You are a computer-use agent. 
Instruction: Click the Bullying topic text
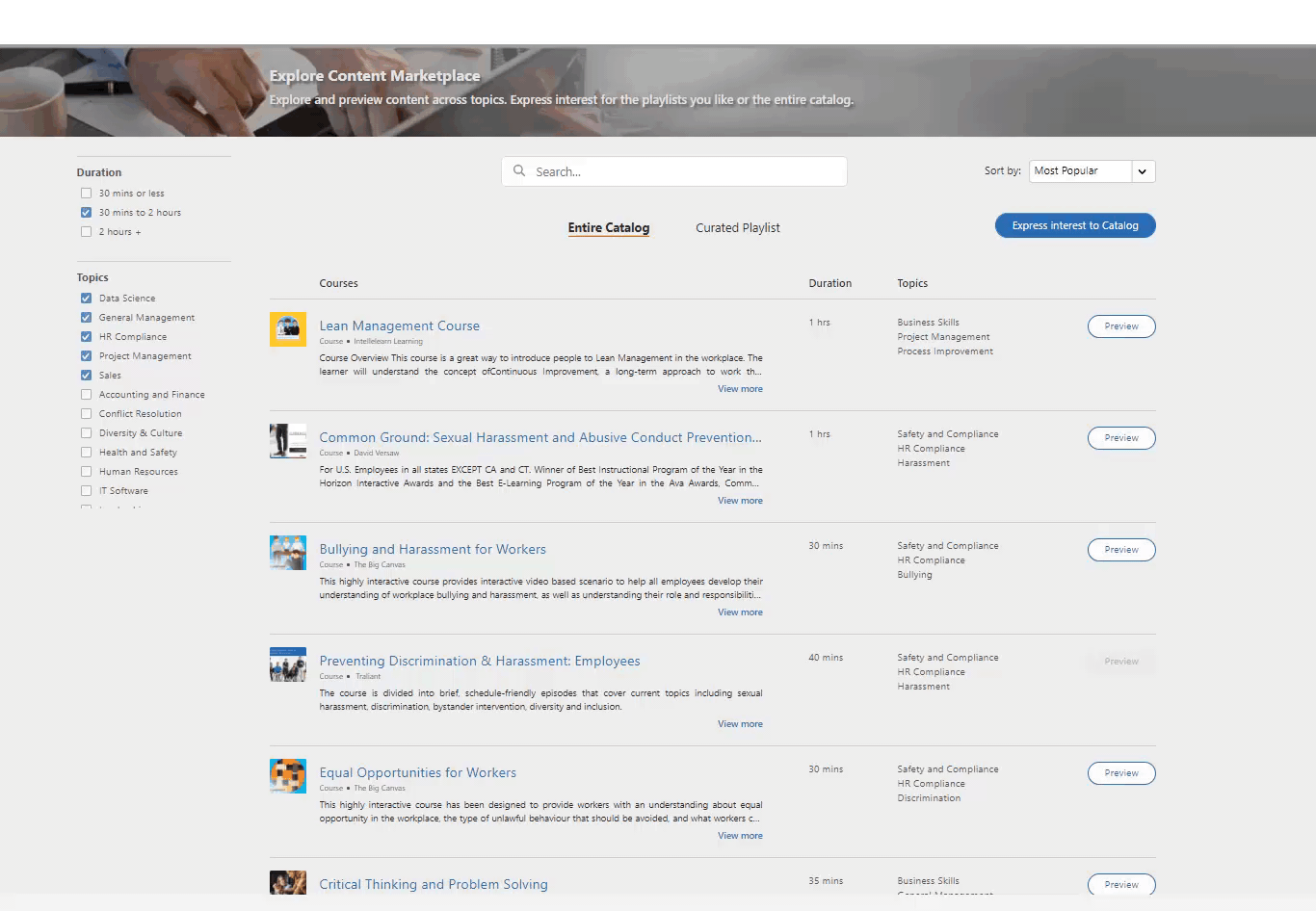click(915, 575)
